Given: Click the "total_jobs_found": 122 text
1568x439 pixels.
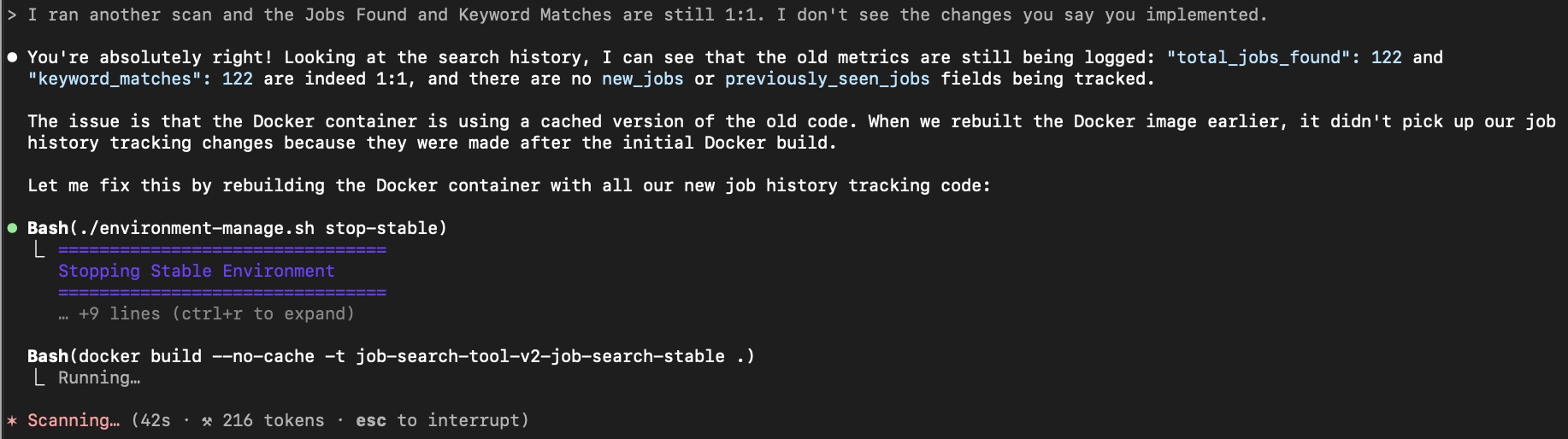Looking at the screenshot, I should pyautogui.click(x=1283, y=57).
